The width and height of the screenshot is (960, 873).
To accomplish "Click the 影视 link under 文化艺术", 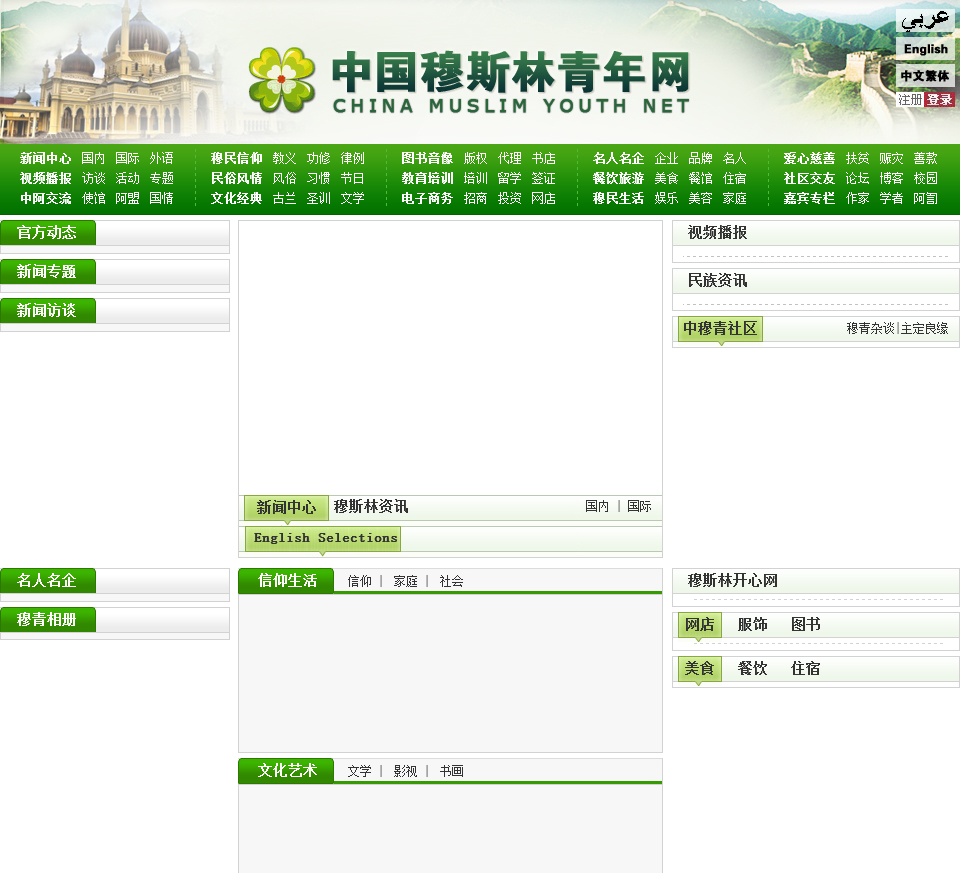I will click(405, 771).
